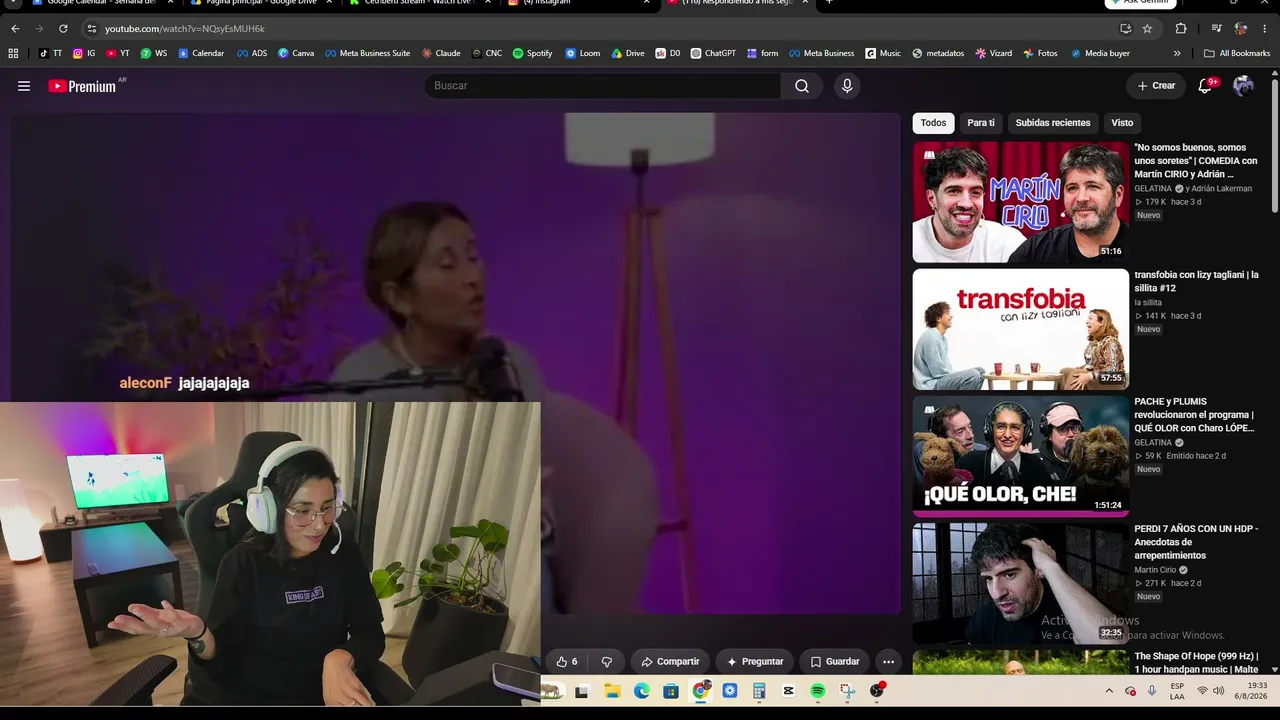
Task: Open Spotify from the taskbar
Action: 818,691
